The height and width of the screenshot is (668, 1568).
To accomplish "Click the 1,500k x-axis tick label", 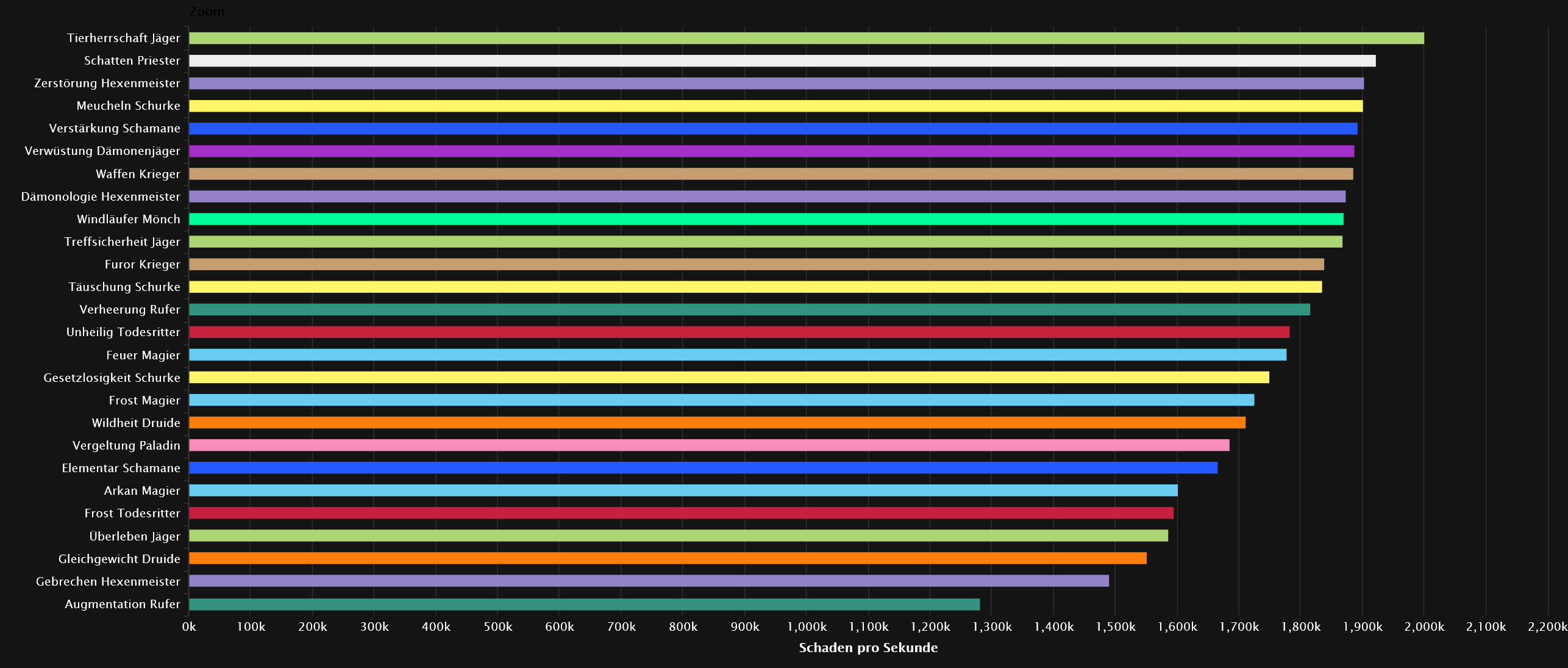I will point(1116,627).
